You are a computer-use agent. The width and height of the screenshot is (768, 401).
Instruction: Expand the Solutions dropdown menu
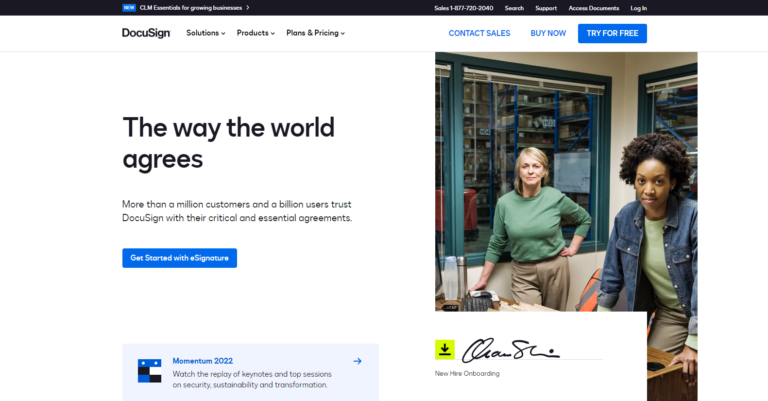[x=206, y=33]
